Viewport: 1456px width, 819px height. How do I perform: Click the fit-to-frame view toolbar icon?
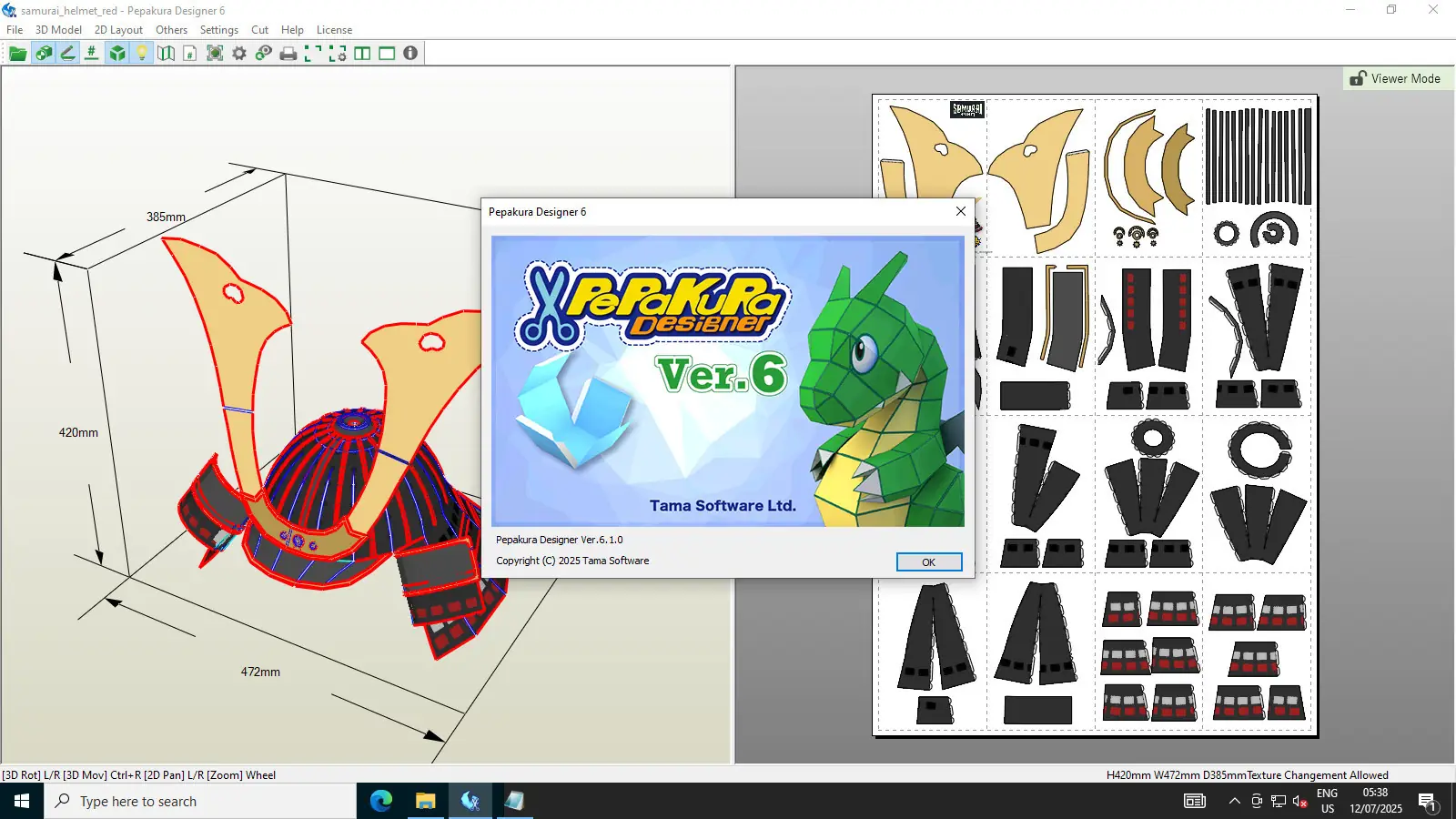[x=215, y=54]
